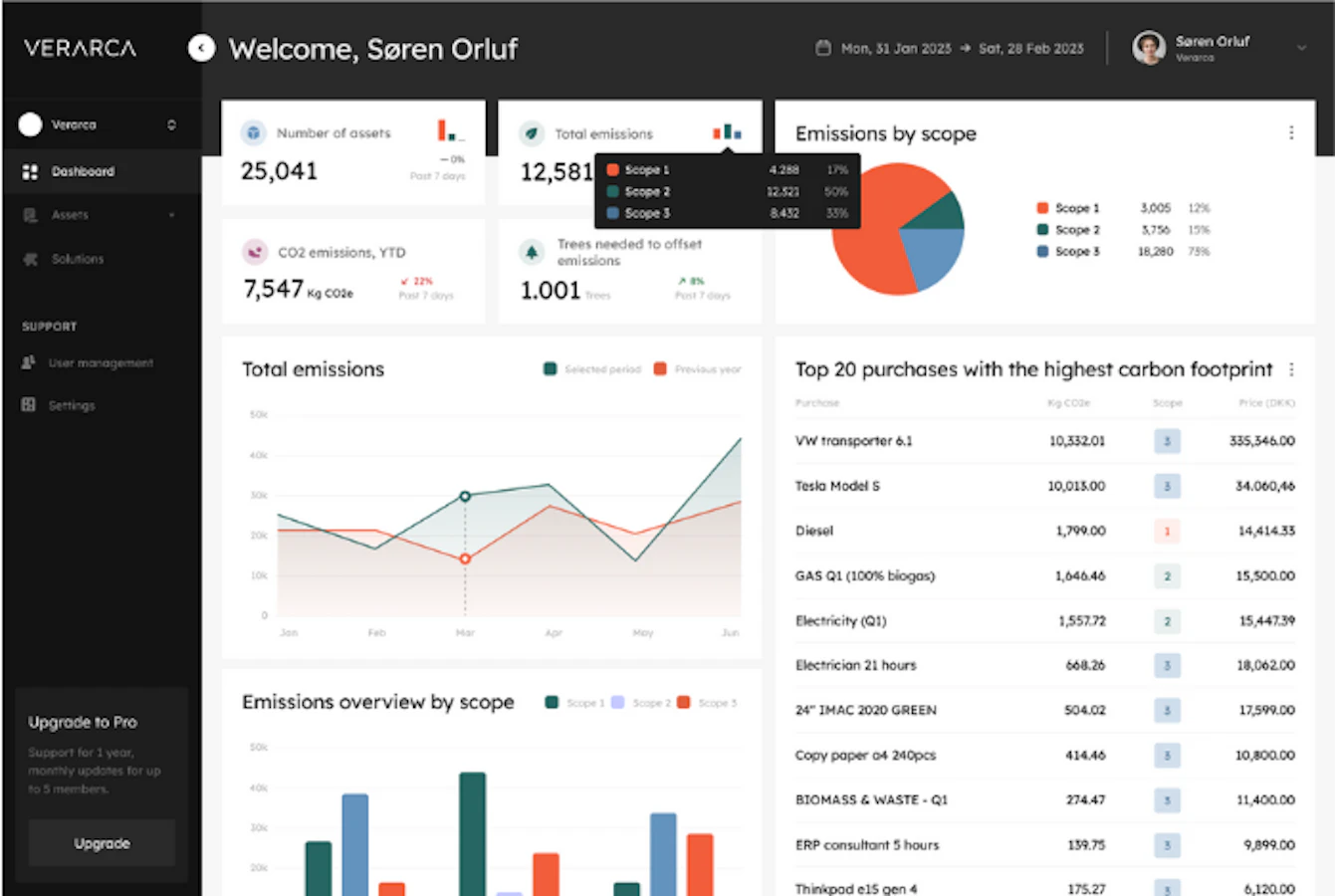Screen dimensions: 1335x896
Task: Sort by Scope column header
Action: pyautogui.click(x=1167, y=403)
